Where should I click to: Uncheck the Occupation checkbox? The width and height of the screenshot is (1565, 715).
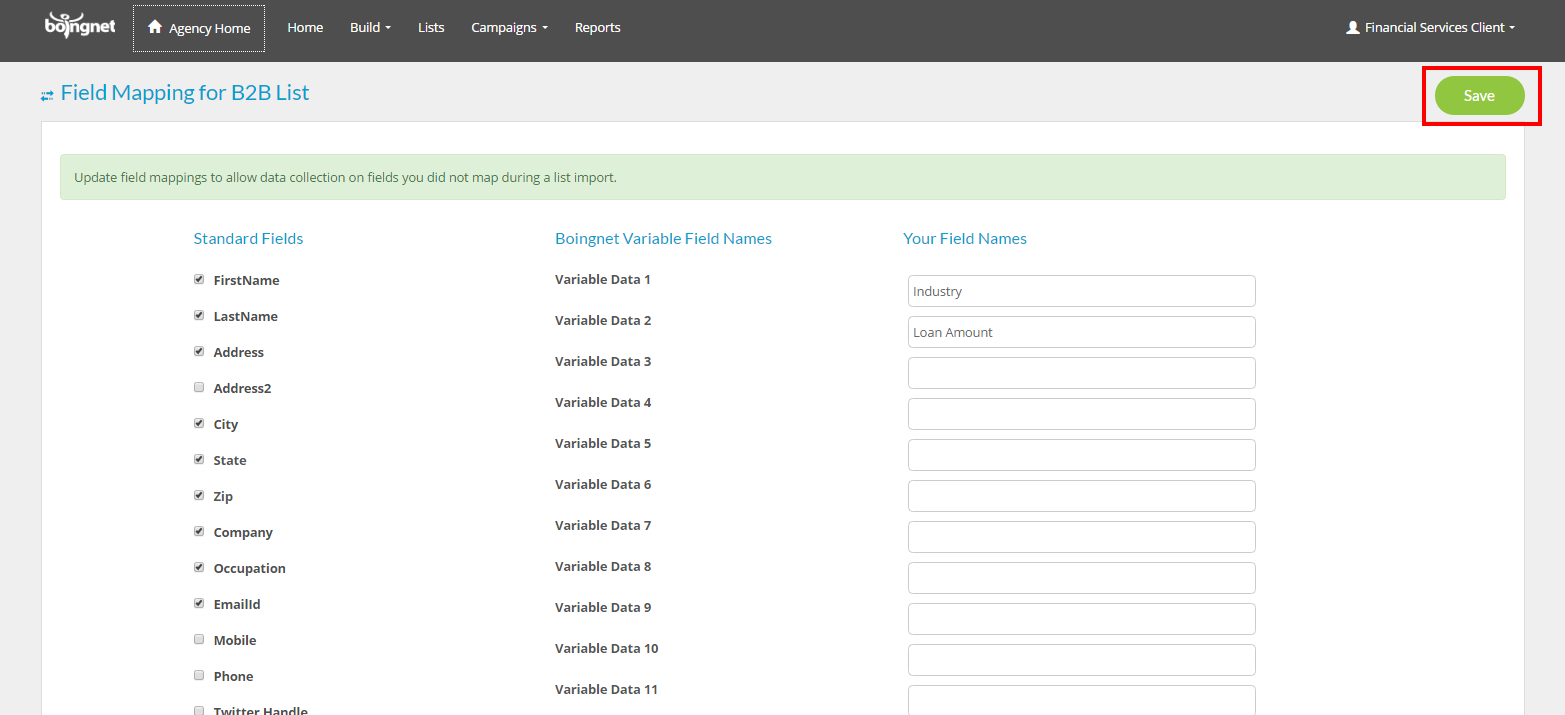coord(199,567)
